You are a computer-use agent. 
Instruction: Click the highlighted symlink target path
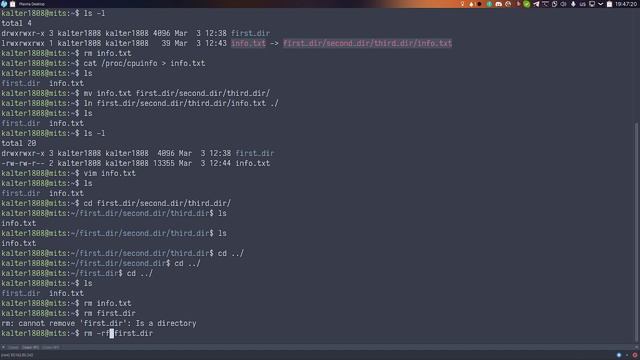367,43
